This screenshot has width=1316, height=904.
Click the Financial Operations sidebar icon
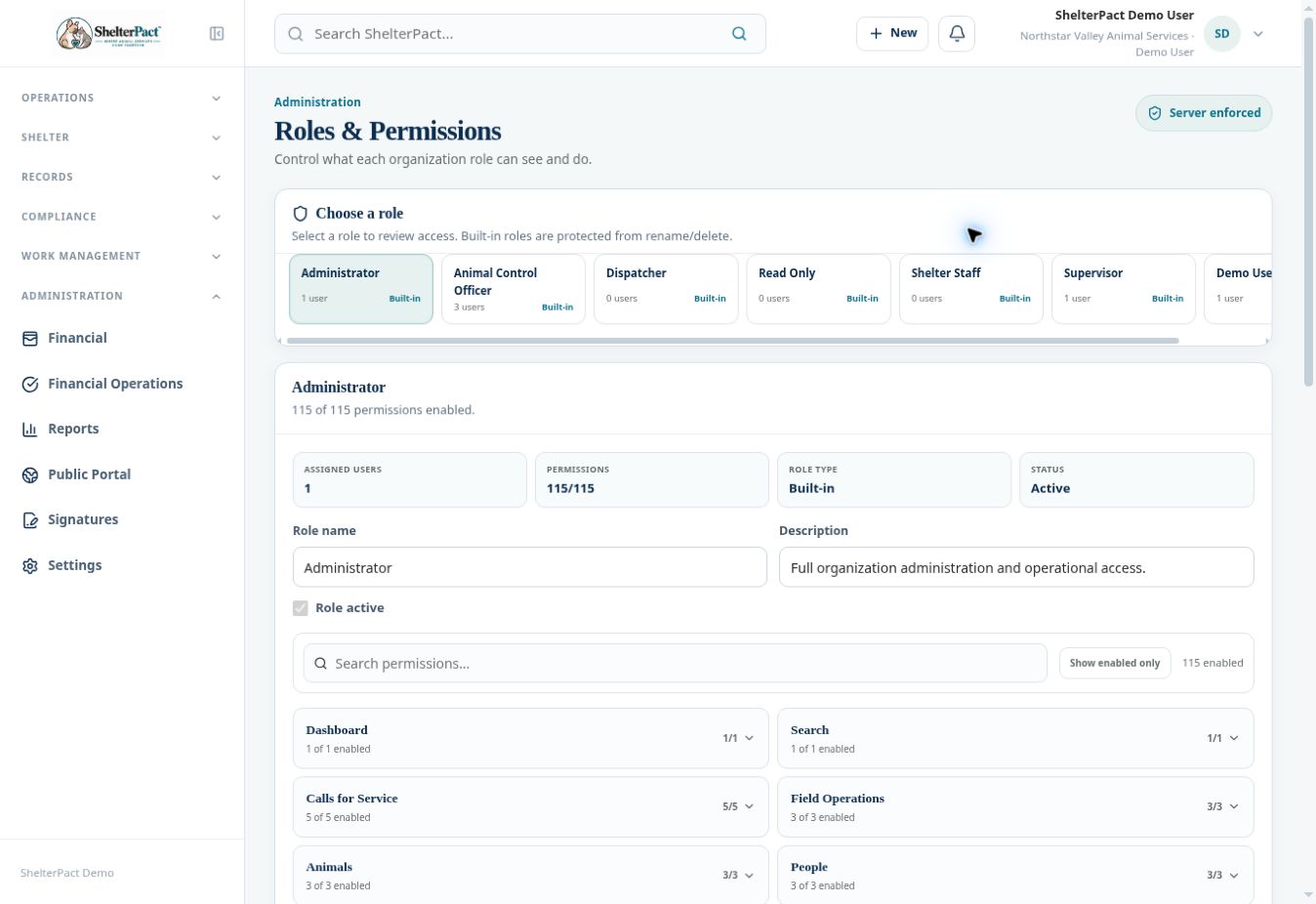30,384
